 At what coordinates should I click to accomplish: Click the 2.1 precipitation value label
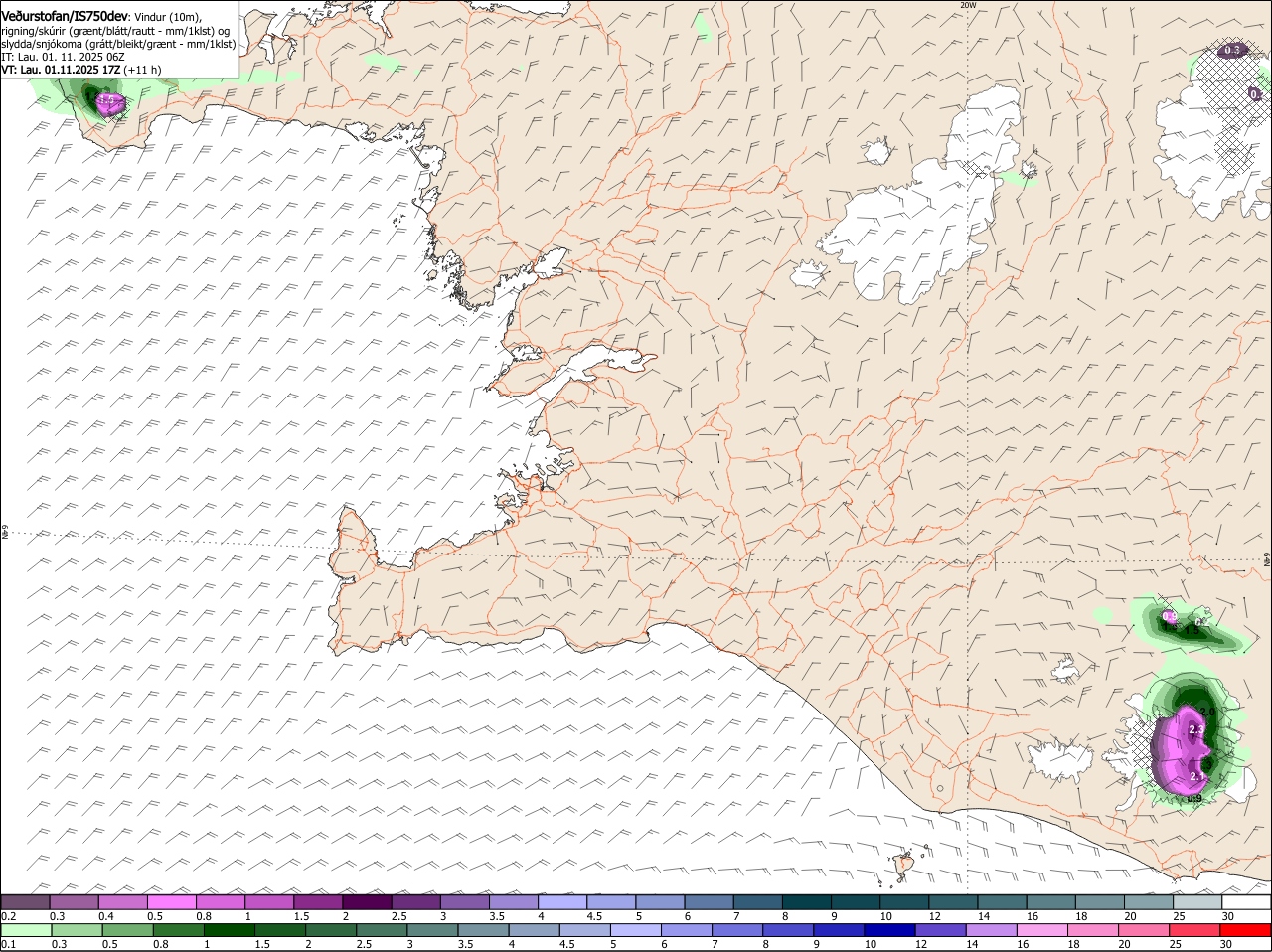[1196, 776]
